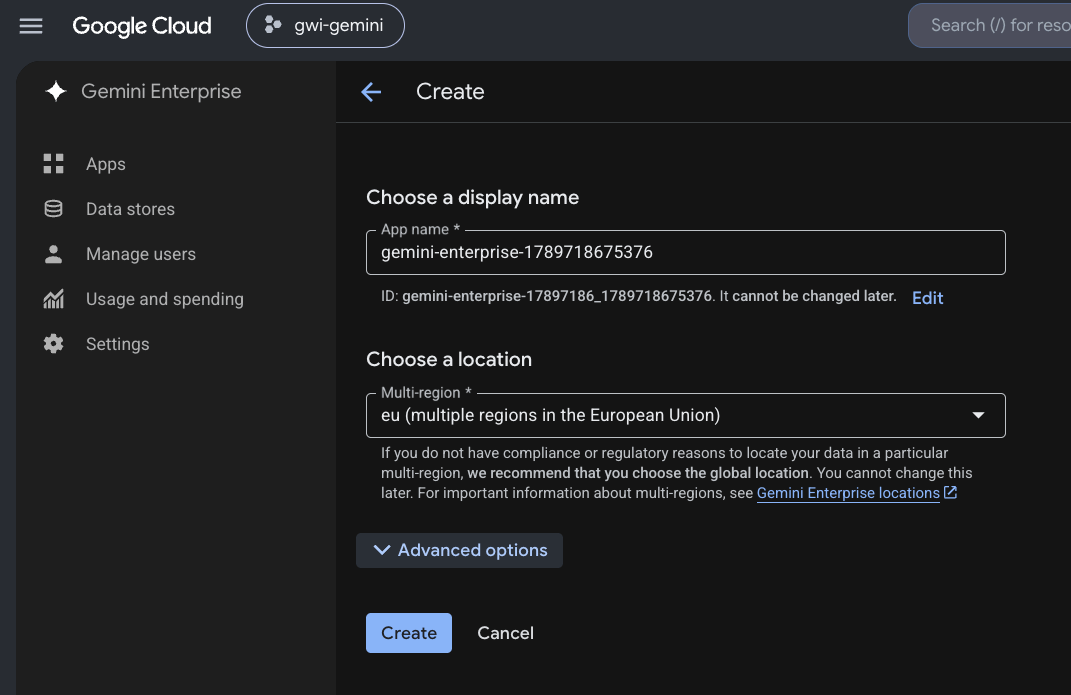Click the Choose a location heading
The height and width of the screenshot is (695, 1071).
click(449, 359)
